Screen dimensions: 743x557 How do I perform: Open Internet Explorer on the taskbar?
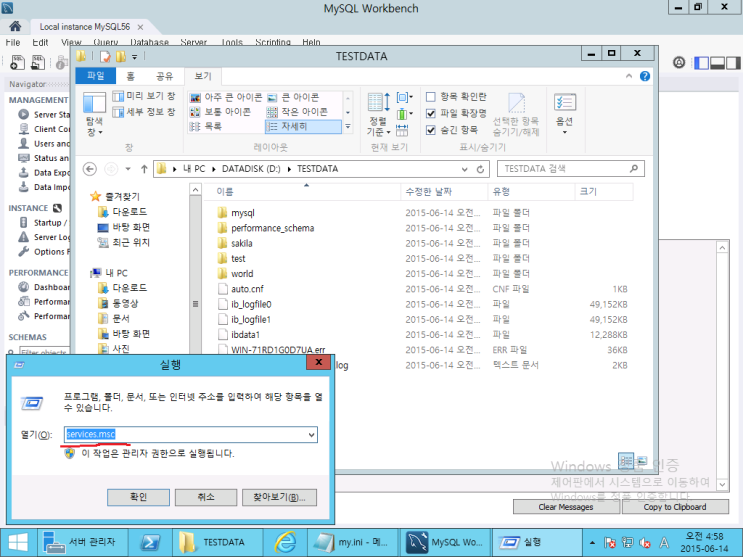283,541
